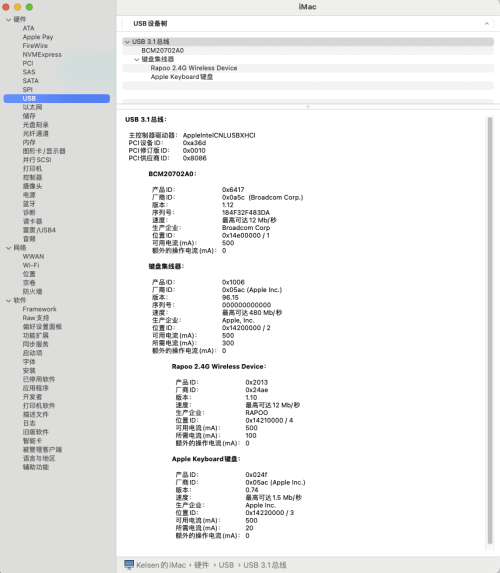Screen dimensions: 500x573
Task: Select FireWire in the sidebar
Action: coord(35,46)
